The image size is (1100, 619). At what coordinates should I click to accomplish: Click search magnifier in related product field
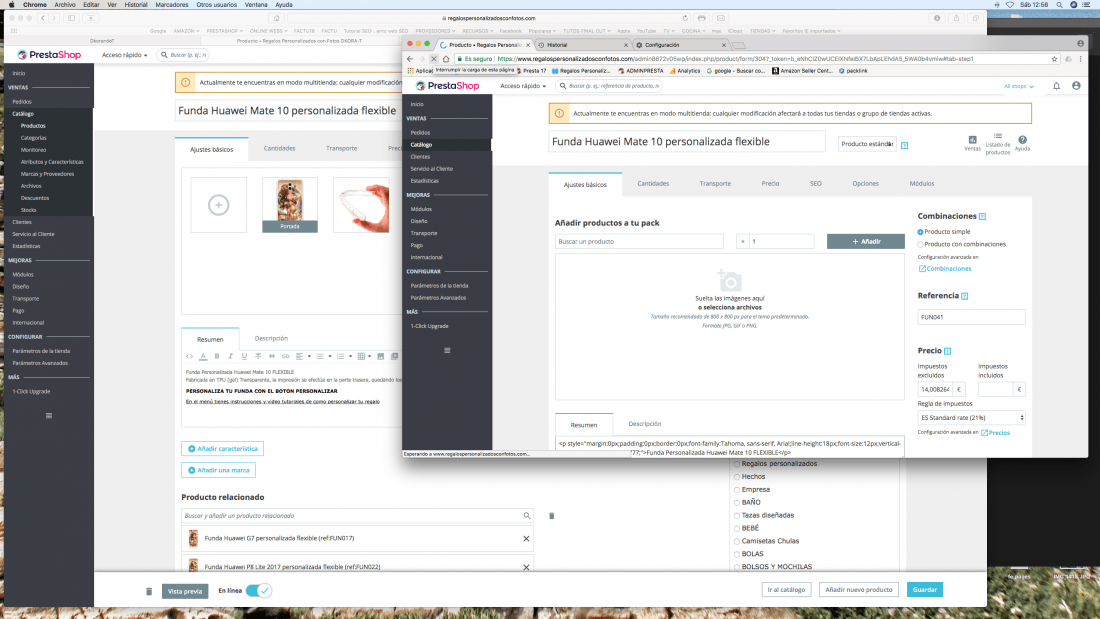pos(527,516)
